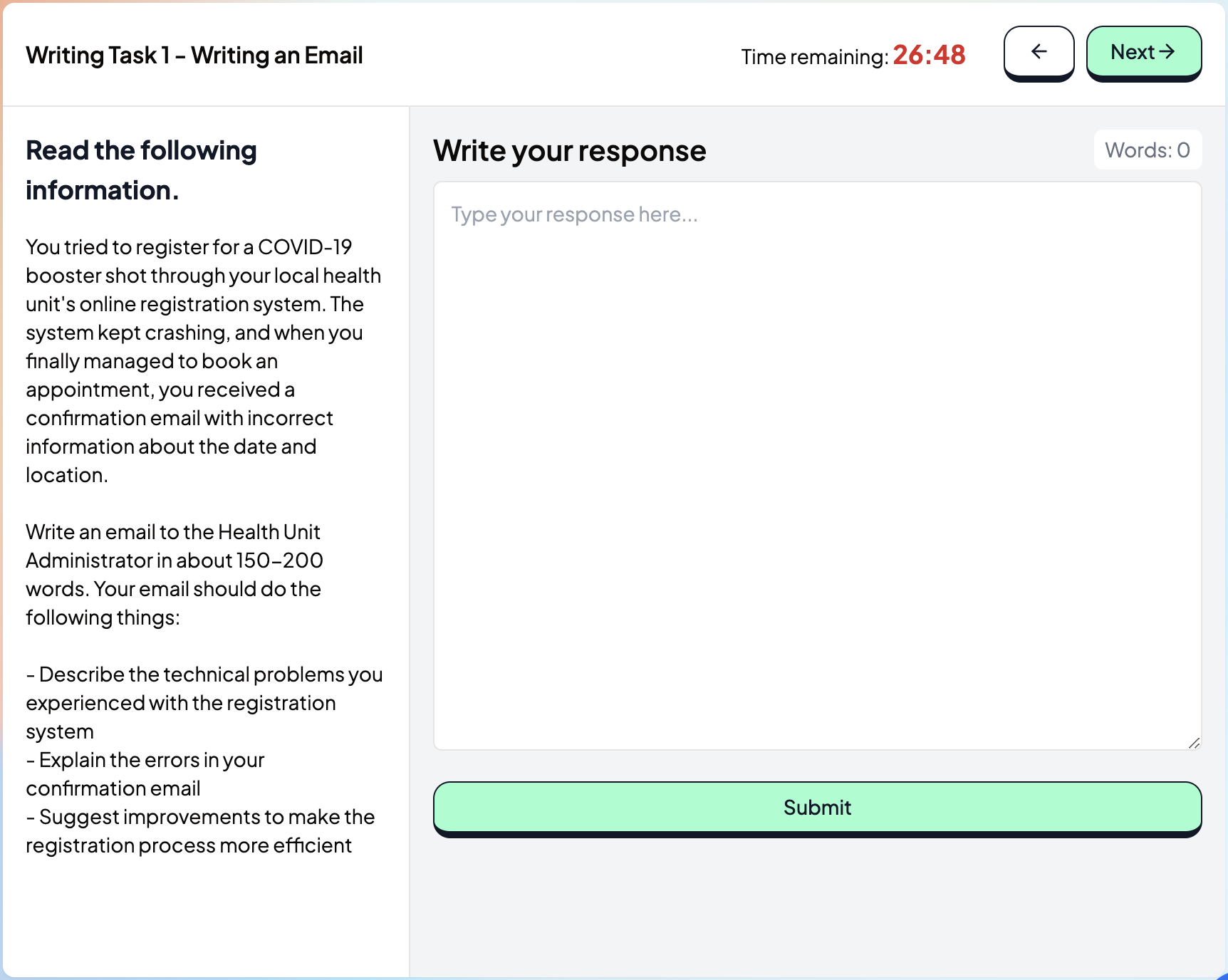This screenshot has width=1228, height=980.
Task: Select the "Read the following information" heading
Action: click(141, 170)
